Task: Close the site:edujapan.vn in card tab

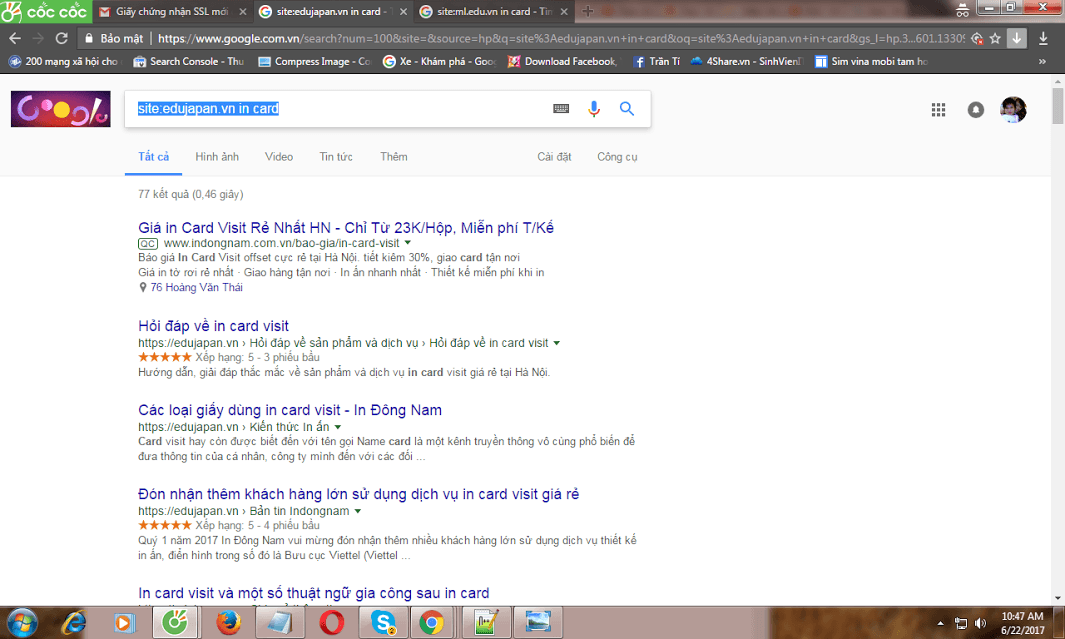Action: [x=403, y=12]
